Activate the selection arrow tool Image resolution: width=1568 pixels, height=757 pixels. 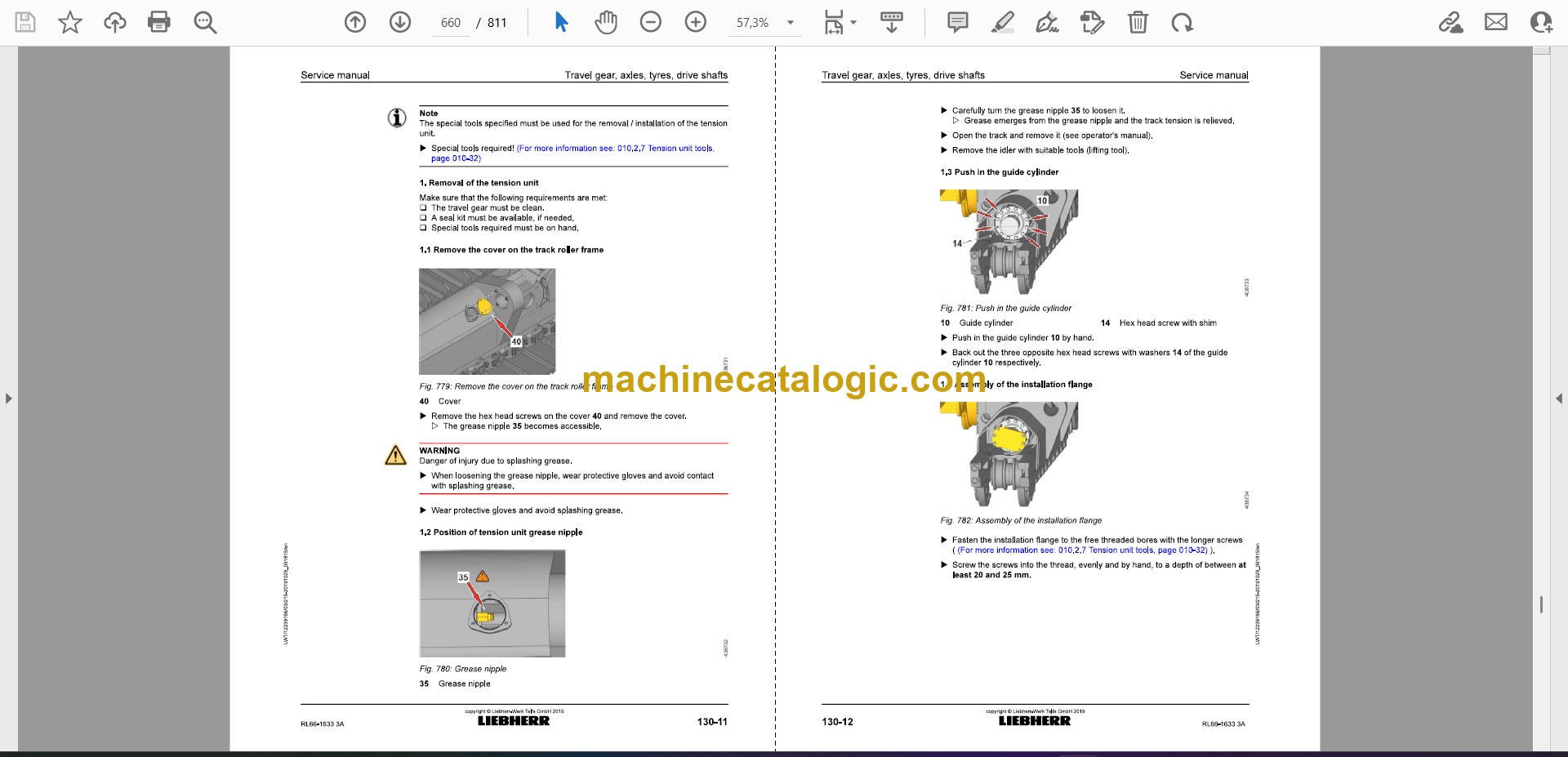tap(561, 22)
